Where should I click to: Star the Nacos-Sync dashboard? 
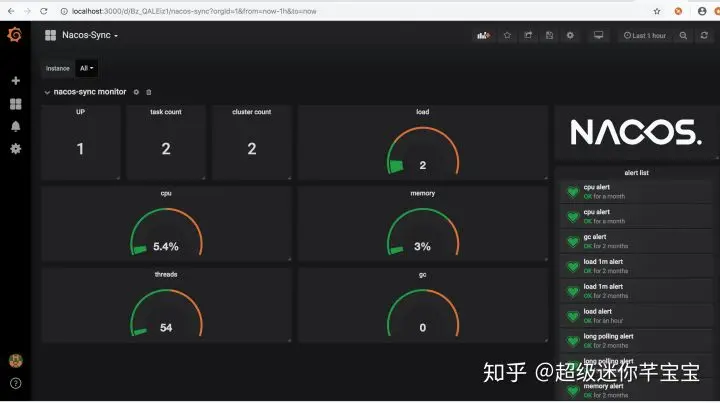point(507,35)
